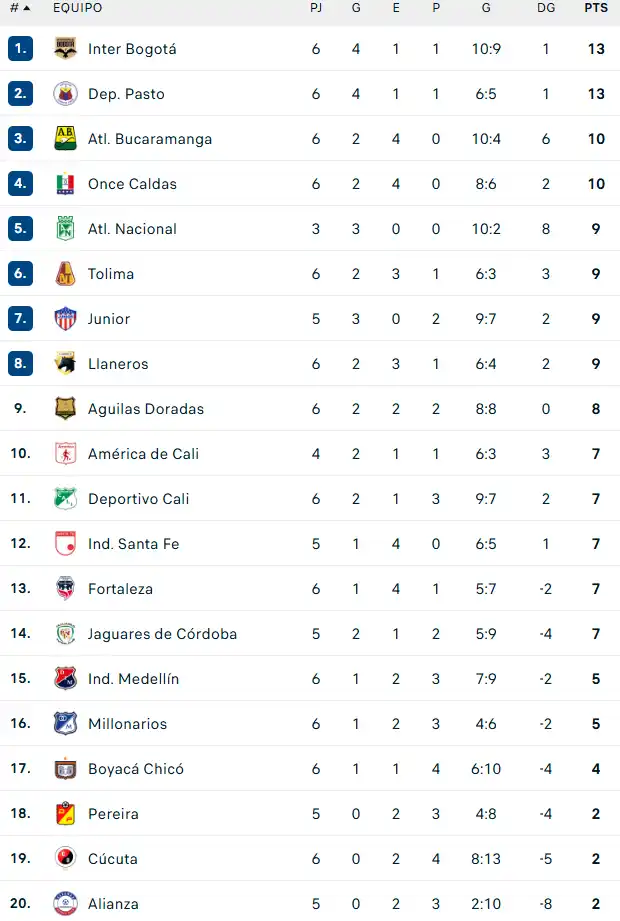Open the Pereira team page
Image resolution: width=620 pixels, height=921 pixels.
[x=113, y=814]
